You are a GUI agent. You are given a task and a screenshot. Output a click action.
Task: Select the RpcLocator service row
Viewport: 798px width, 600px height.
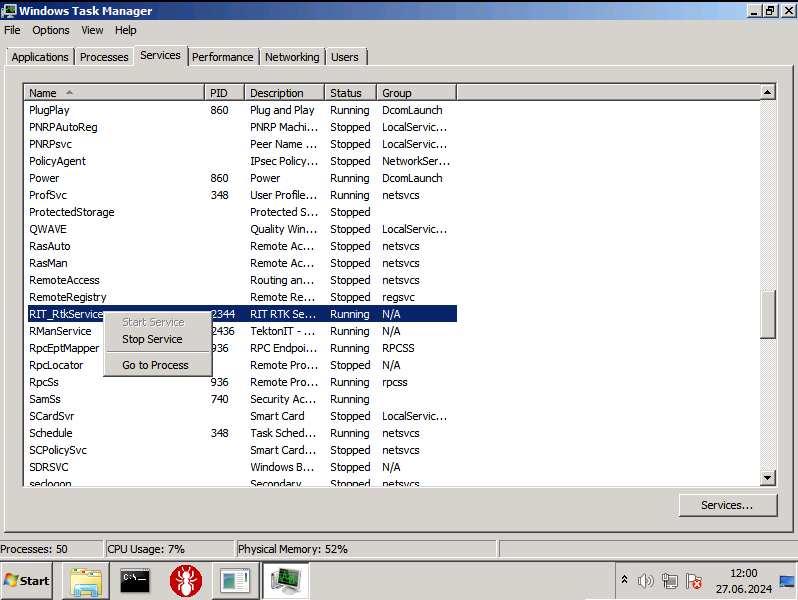(56, 365)
